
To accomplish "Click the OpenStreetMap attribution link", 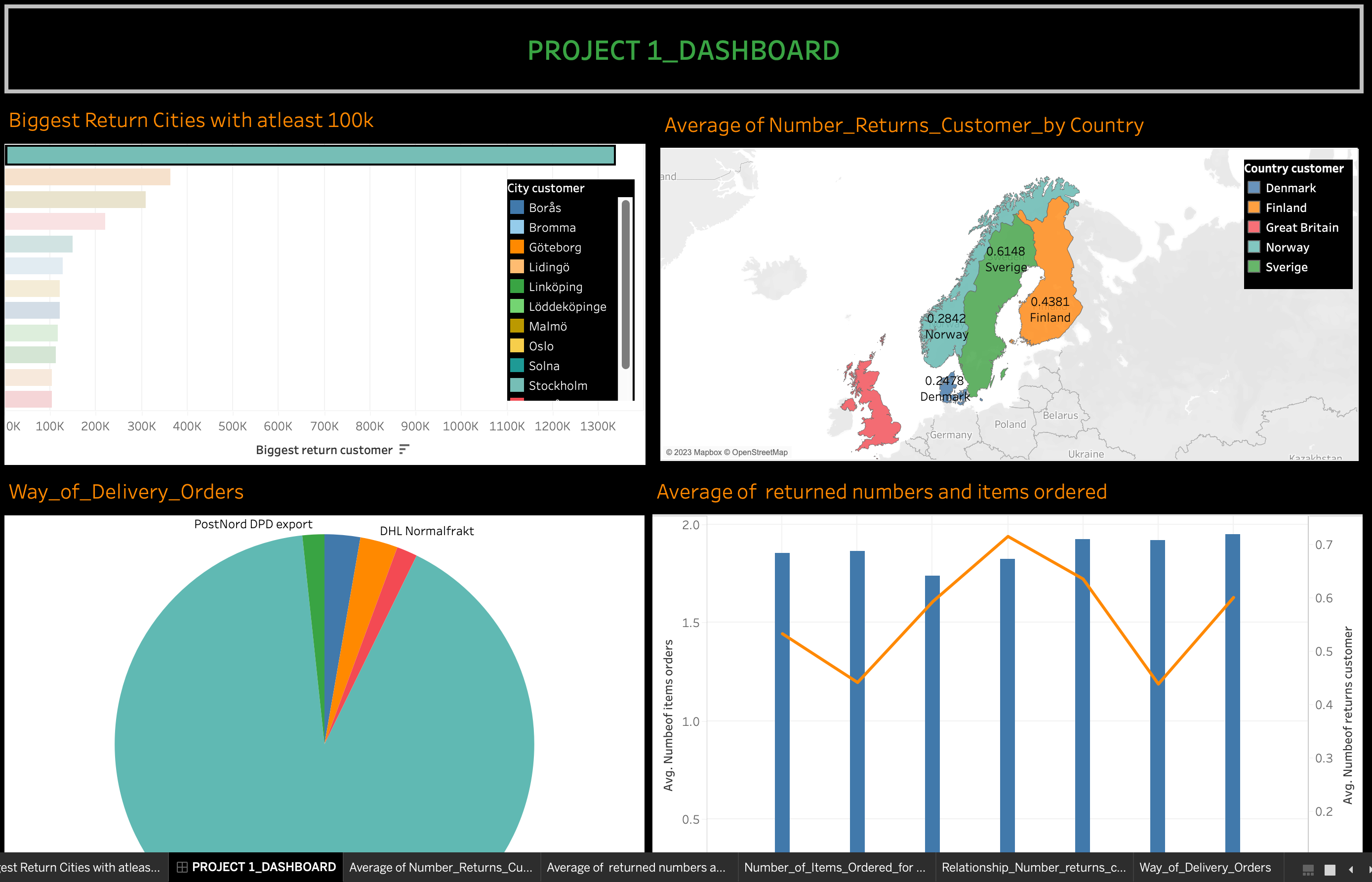I will point(759,453).
